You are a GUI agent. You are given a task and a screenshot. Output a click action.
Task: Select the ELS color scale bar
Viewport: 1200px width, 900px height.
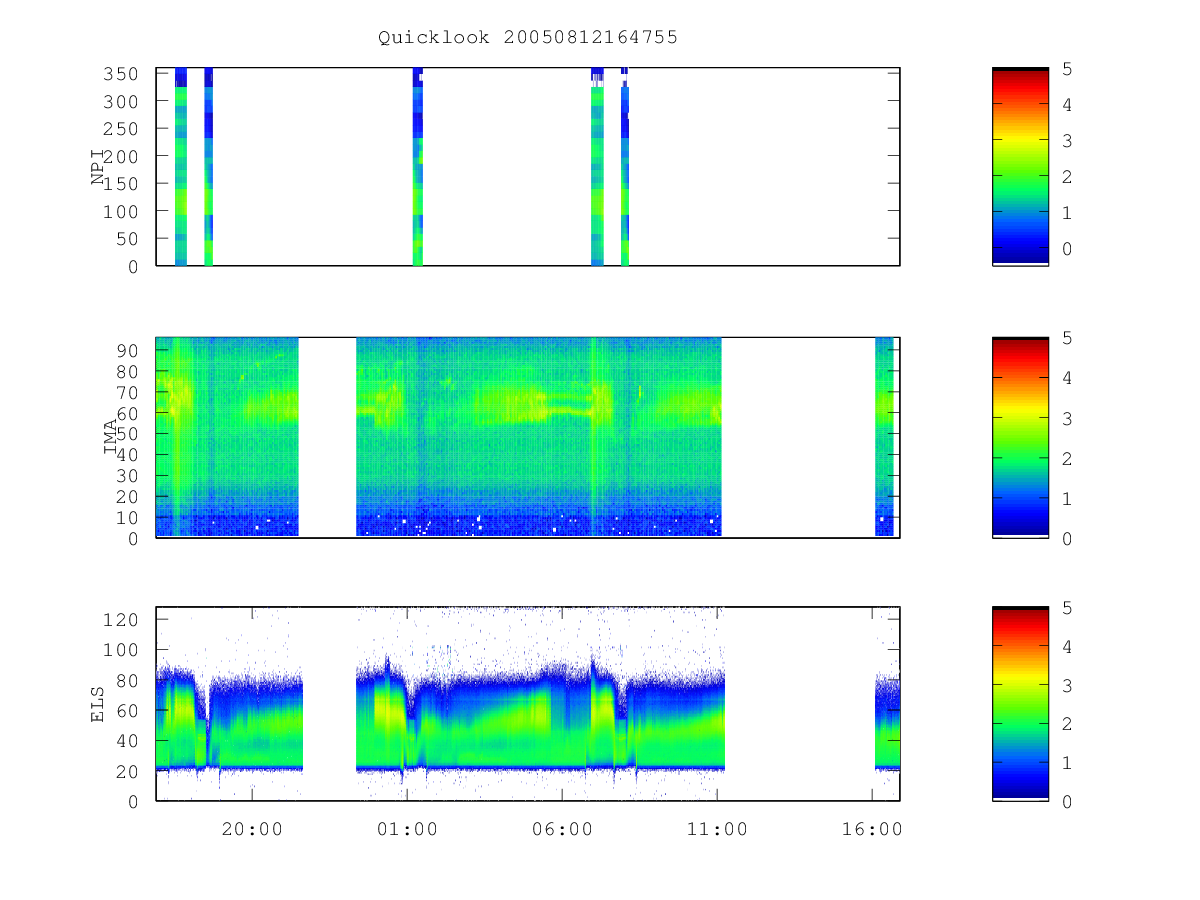(x=1020, y=704)
